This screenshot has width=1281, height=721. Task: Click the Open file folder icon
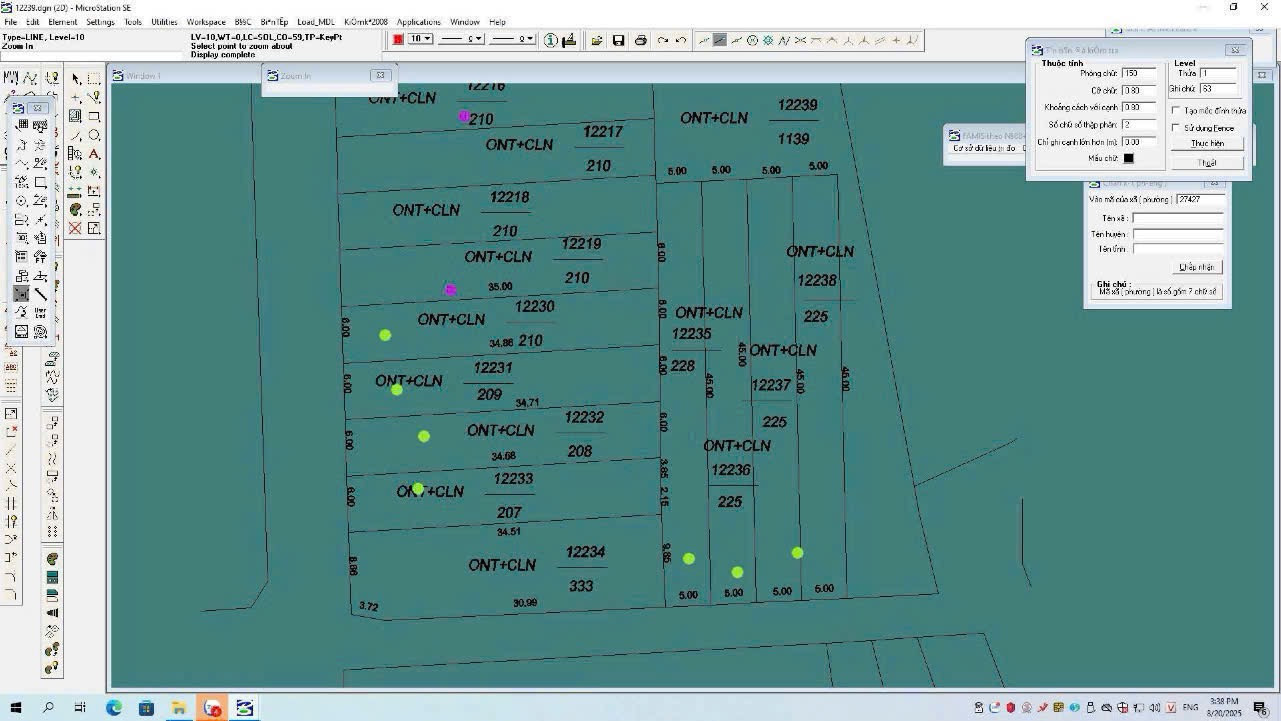[597, 40]
